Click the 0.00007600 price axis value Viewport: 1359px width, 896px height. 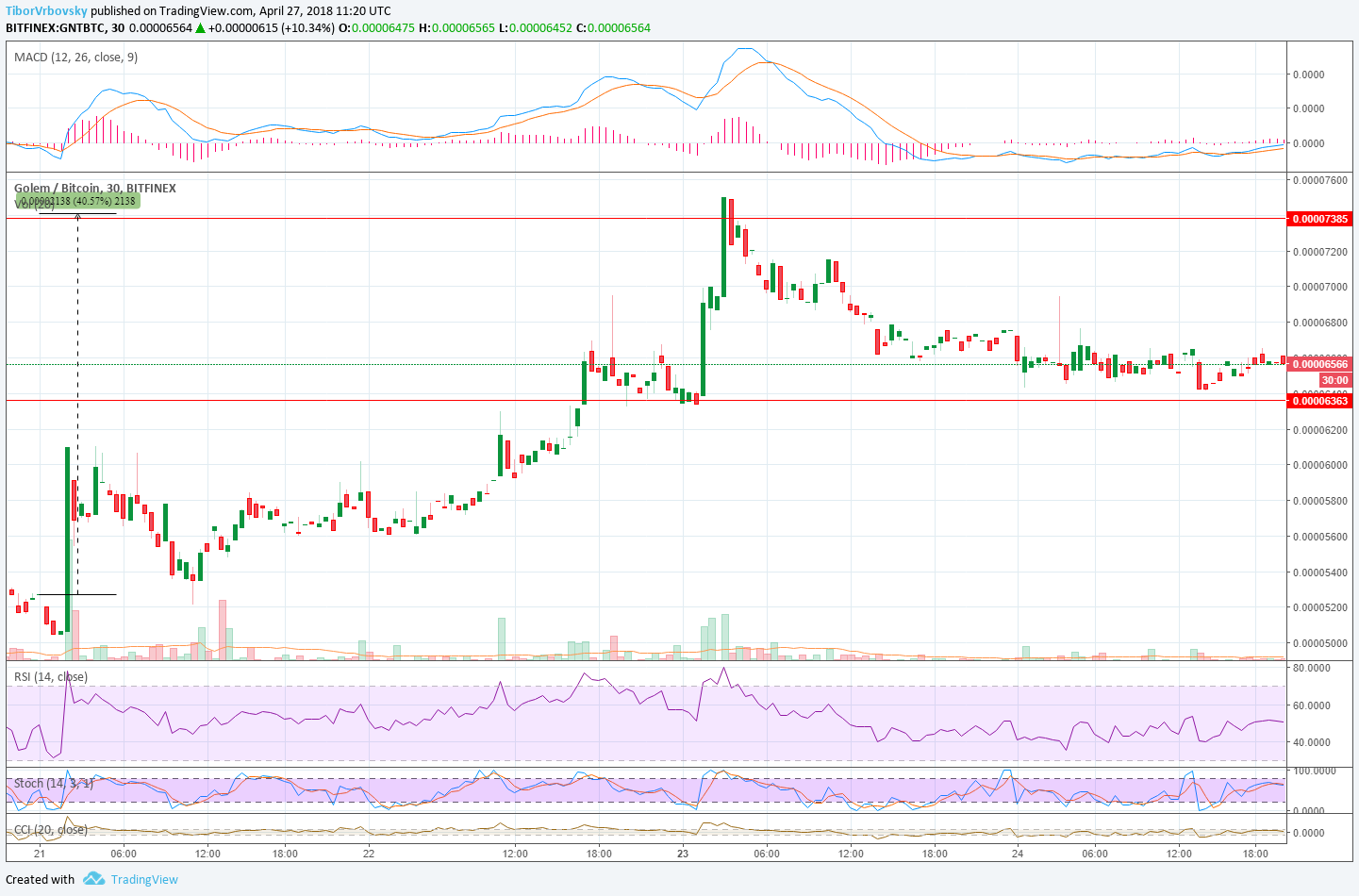[1320, 179]
